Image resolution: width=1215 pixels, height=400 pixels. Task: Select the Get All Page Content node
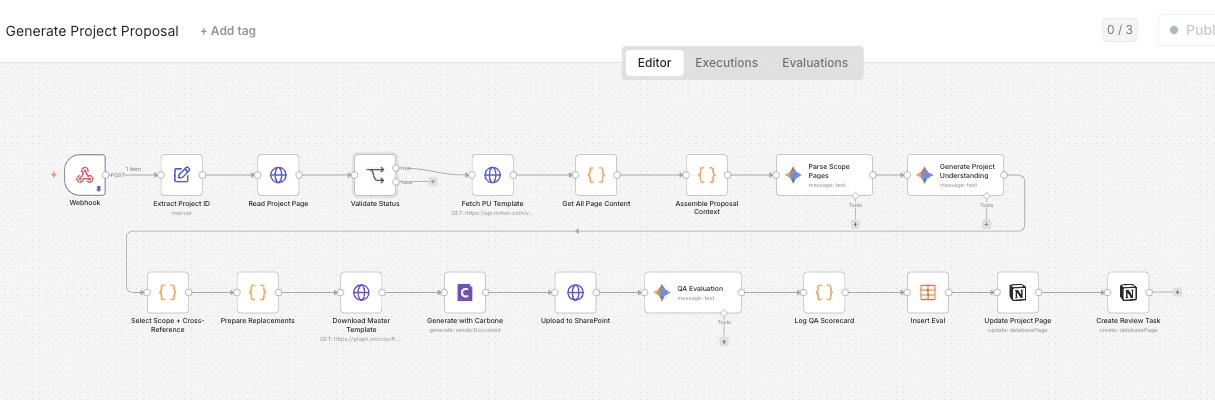[596, 175]
